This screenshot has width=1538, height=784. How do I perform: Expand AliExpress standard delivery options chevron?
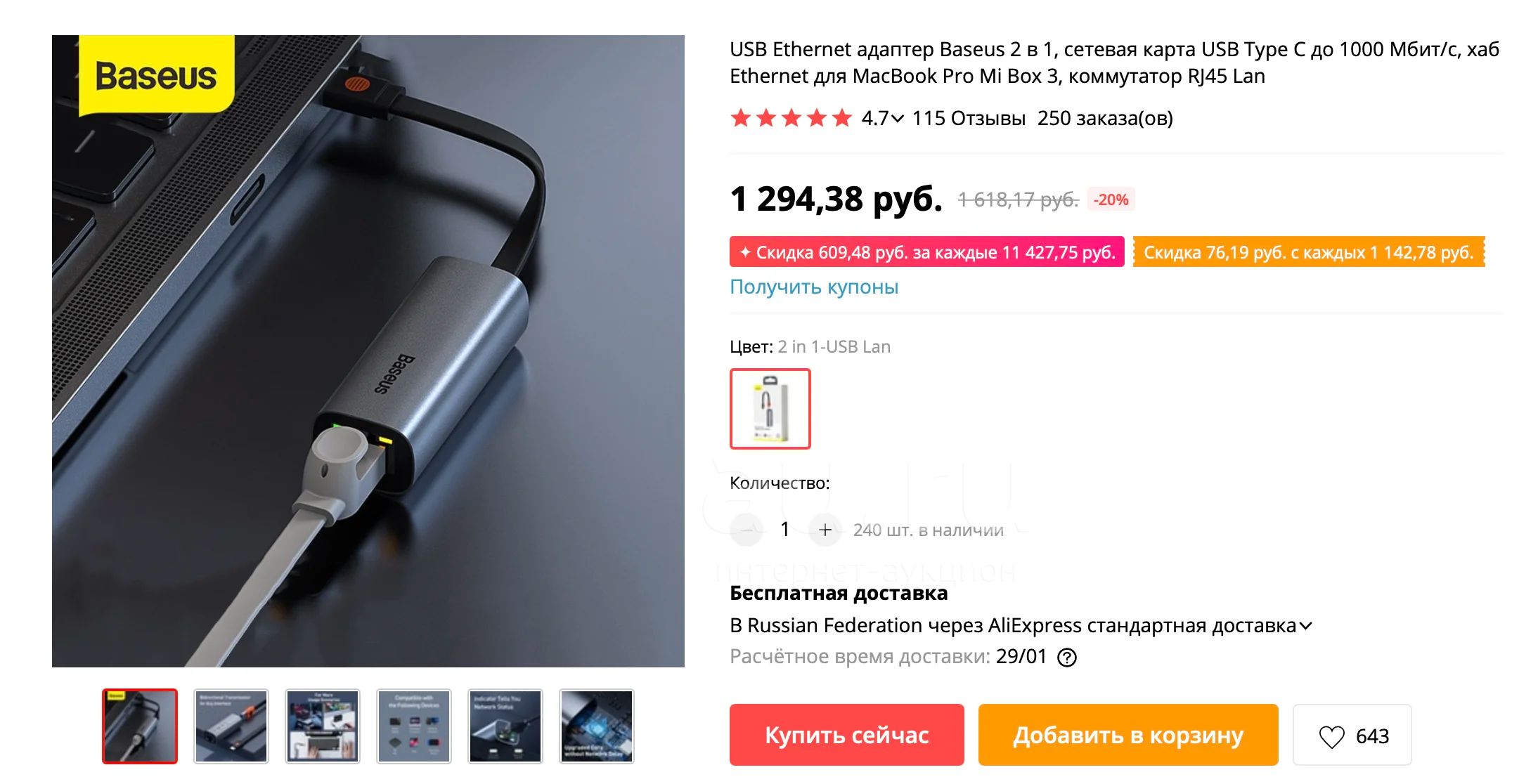coord(1305,626)
